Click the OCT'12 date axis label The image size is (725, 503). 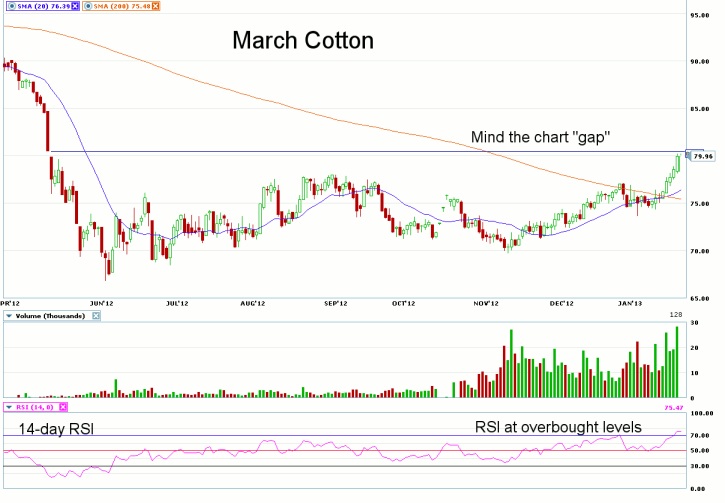click(403, 304)
